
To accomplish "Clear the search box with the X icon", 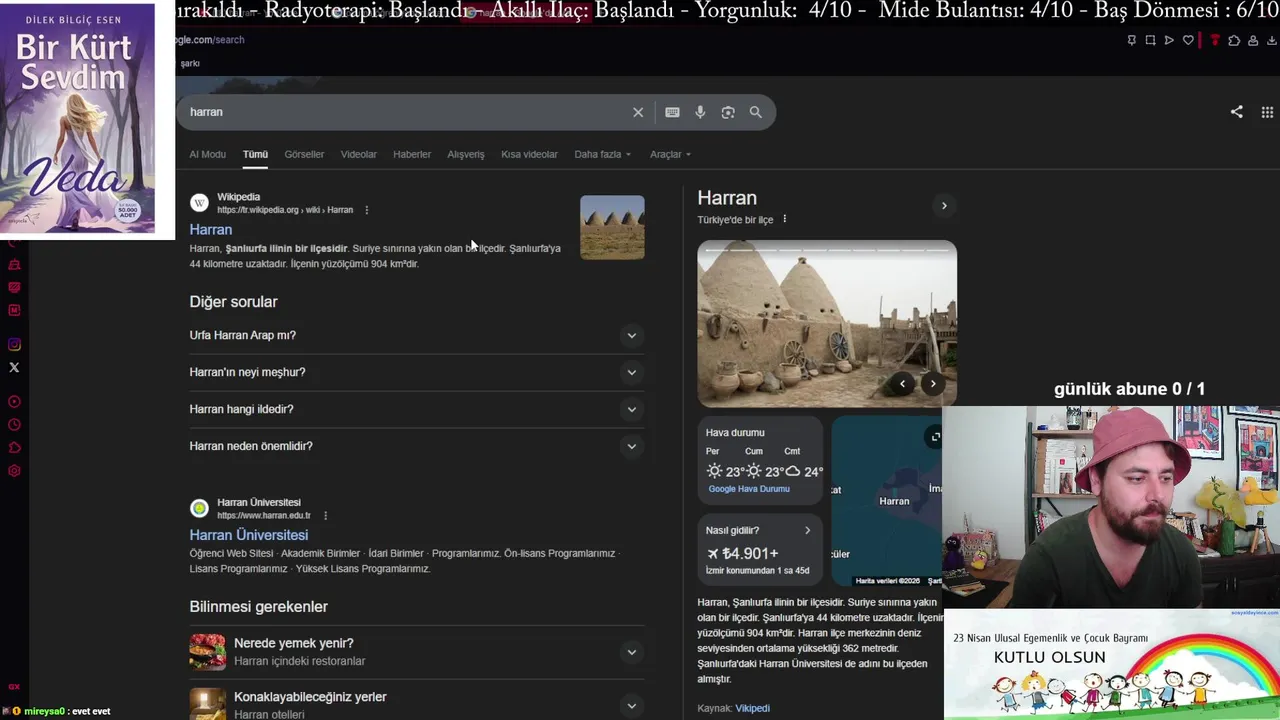I will point(638,112).
